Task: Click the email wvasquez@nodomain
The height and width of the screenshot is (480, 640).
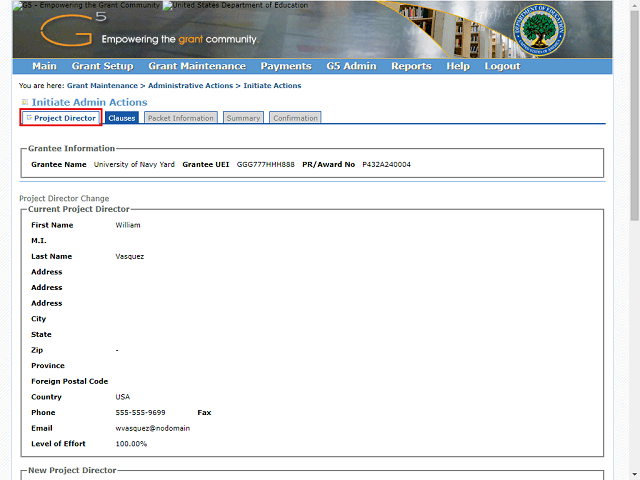Action: coord(153,428)
